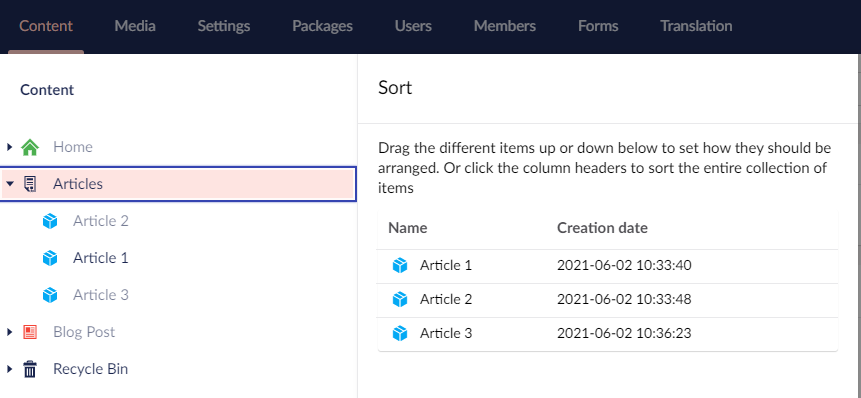Click cube icon in Article 1 sort row
The height and width of the screenshot is (398, 861).
tap(400, 266)
